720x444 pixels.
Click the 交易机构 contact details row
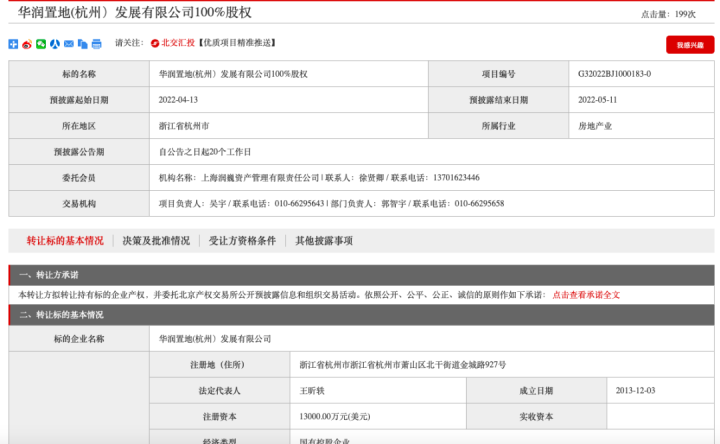click(x=432, y=203)
